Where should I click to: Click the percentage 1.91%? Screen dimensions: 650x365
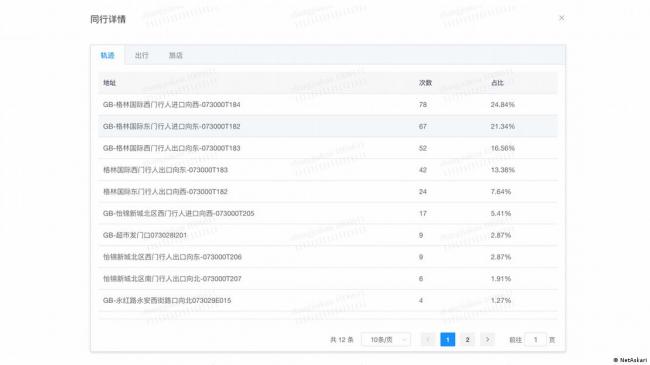[501, 279]
